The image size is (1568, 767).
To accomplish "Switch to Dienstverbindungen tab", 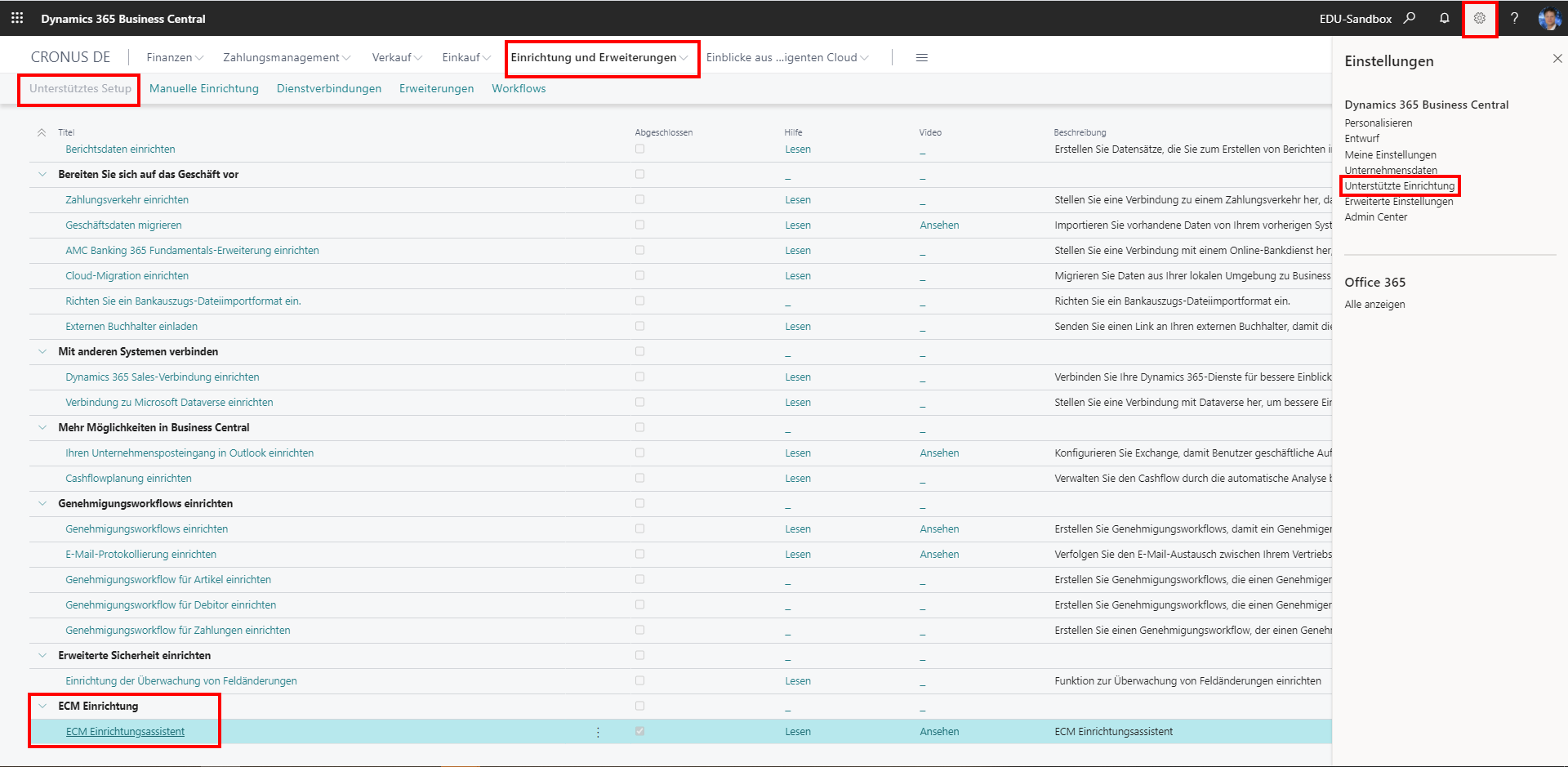I will tap(329, 88).
